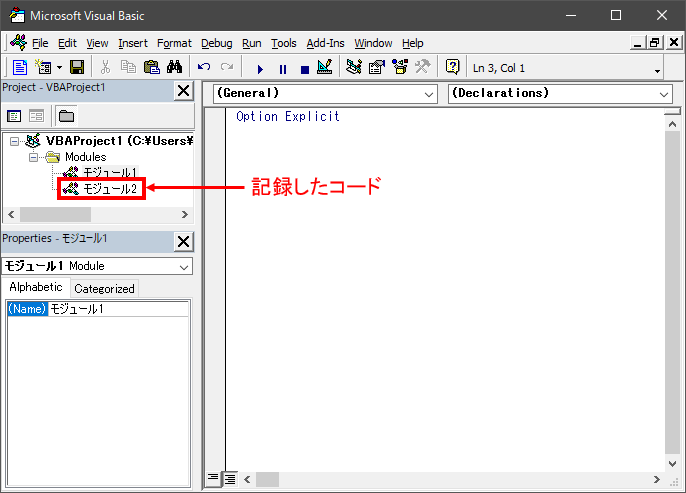The height and width of the screenshot is (493, 686).
Task: Click the (Name) property value field
Action: pyautogui.click(x=118, y=309)
